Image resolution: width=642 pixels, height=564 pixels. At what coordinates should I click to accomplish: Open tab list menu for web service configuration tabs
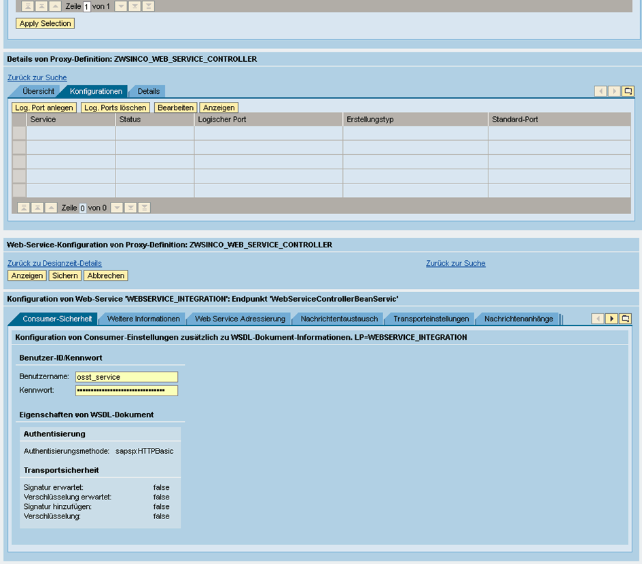pos(626,319)
